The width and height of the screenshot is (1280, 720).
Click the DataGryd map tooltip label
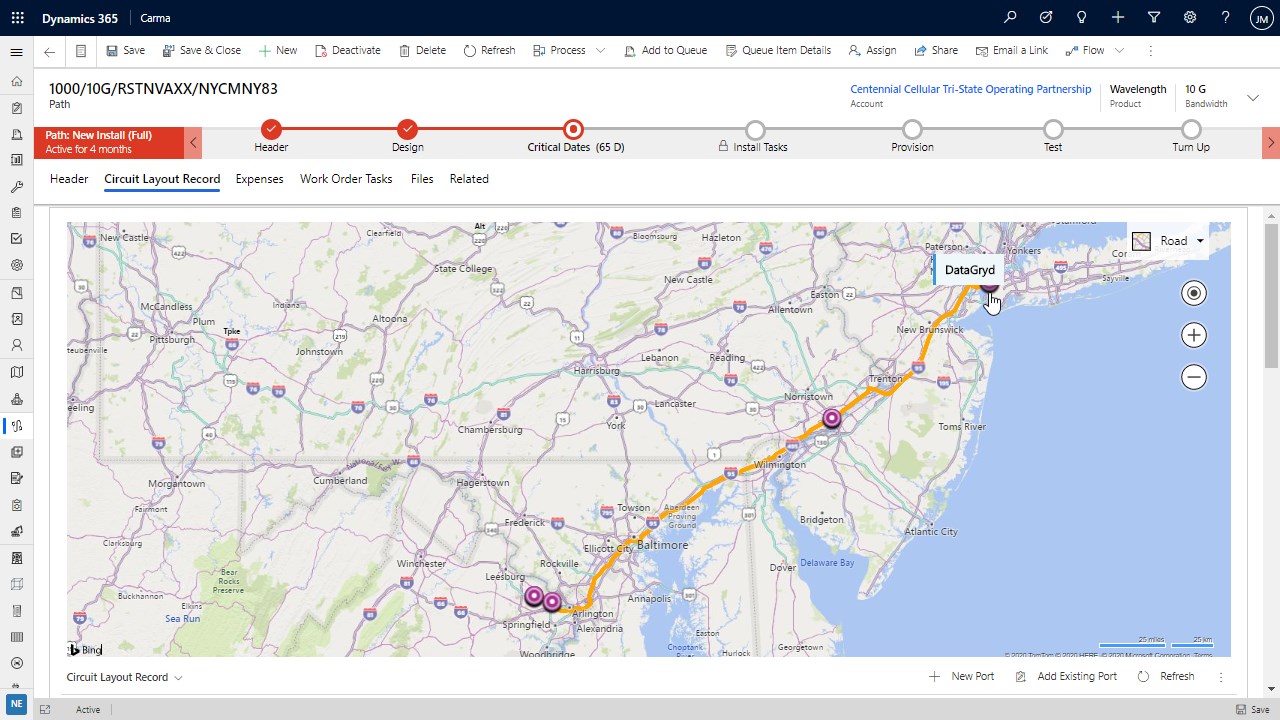[970, 270]
